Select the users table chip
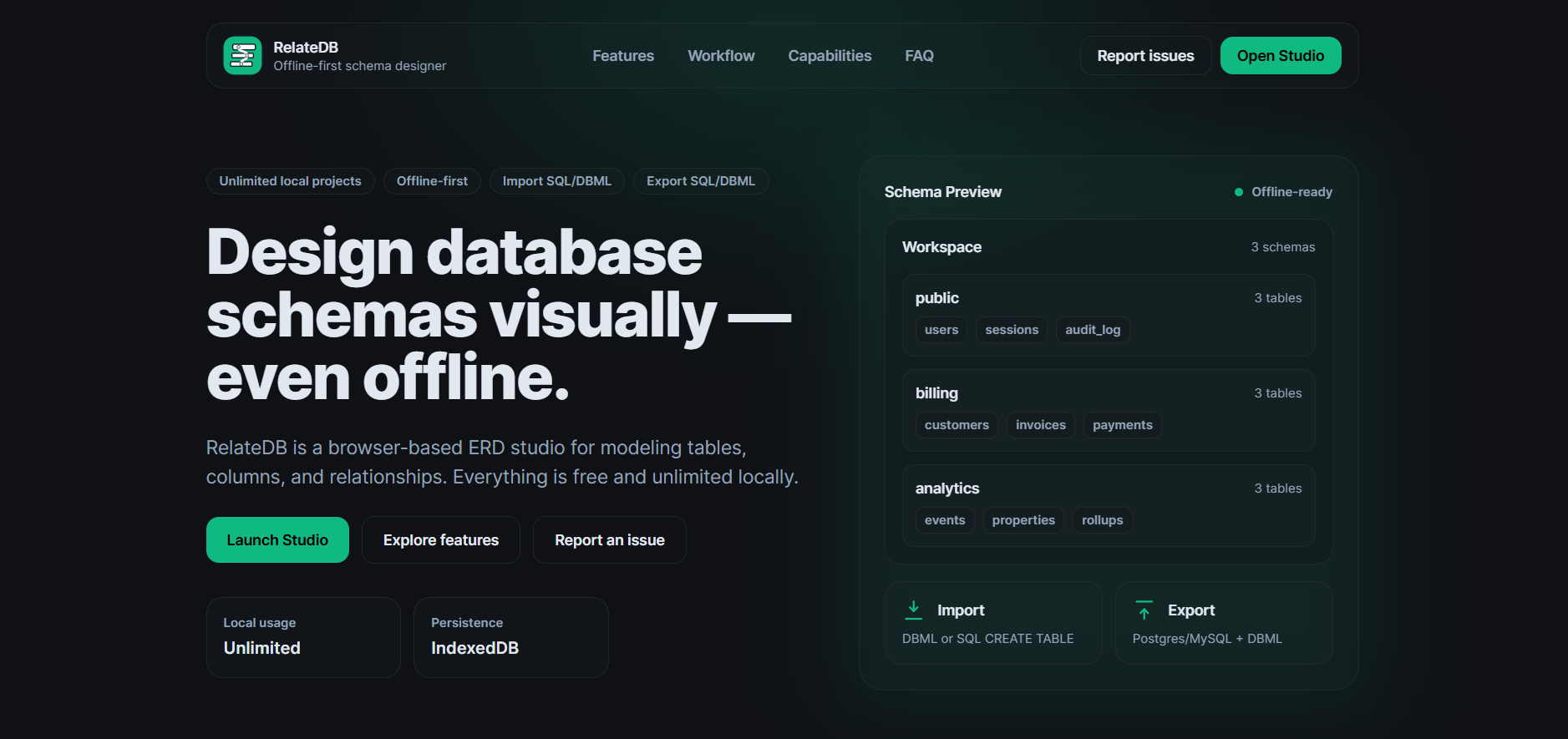The width and height of the screenshot is (1568, 739). pos(941,330)
